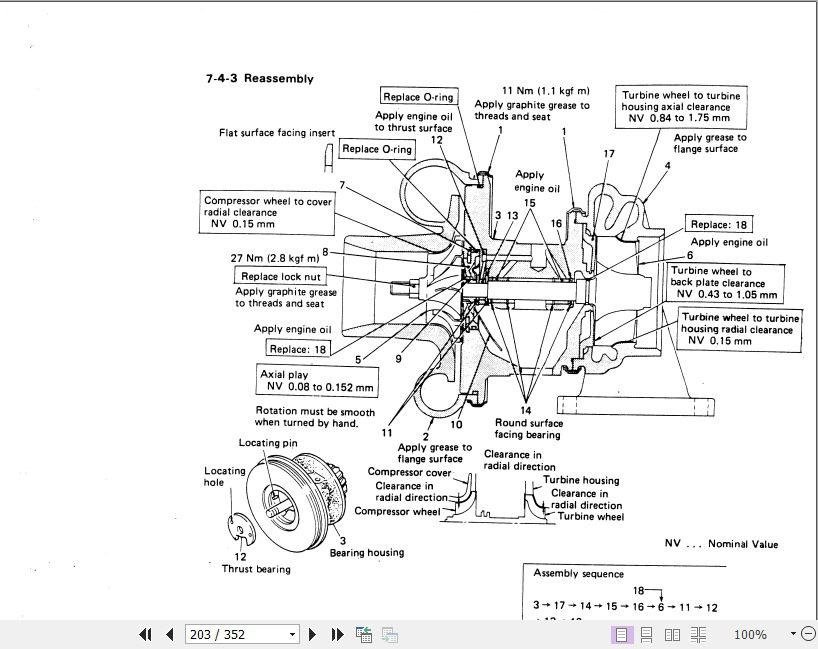818x649 pixels.
Task: Click the zoom out minus button
Action: pyautogui.click(x=809, y=634)
